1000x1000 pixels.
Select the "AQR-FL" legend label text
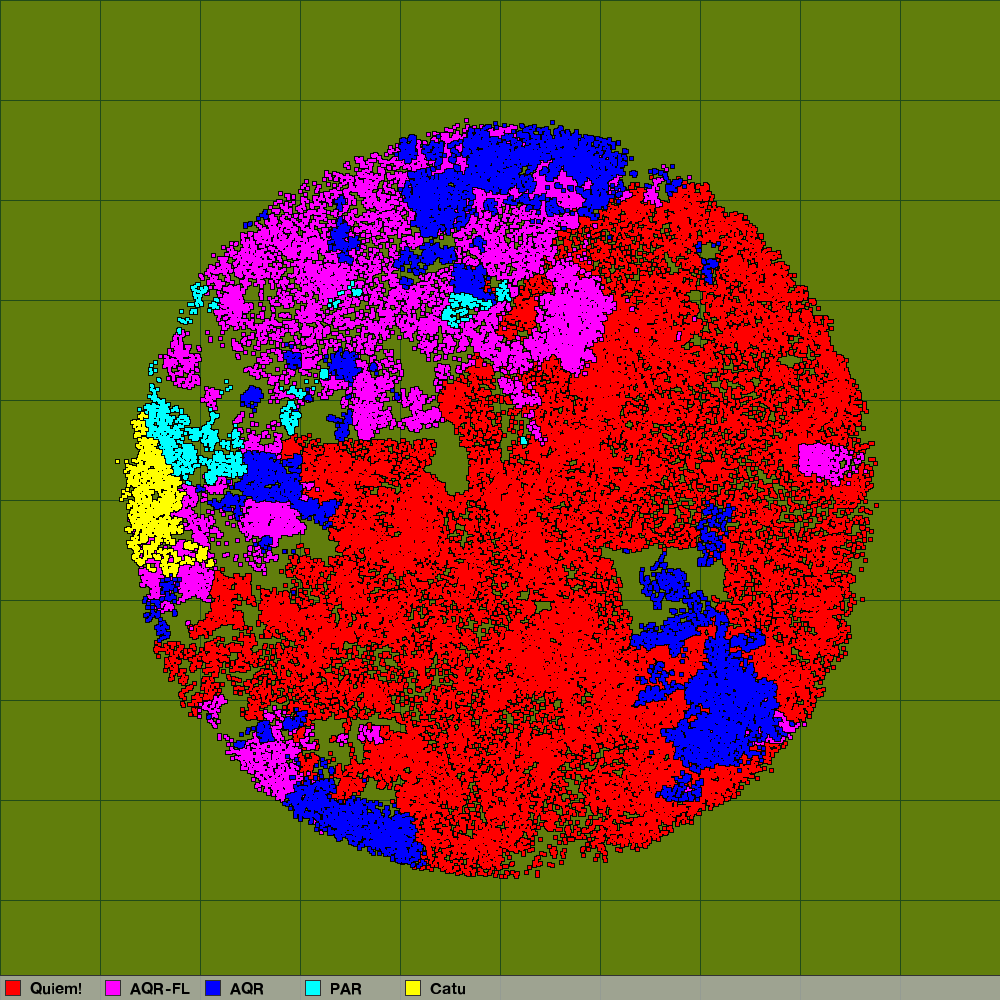[x=159, y=988]
